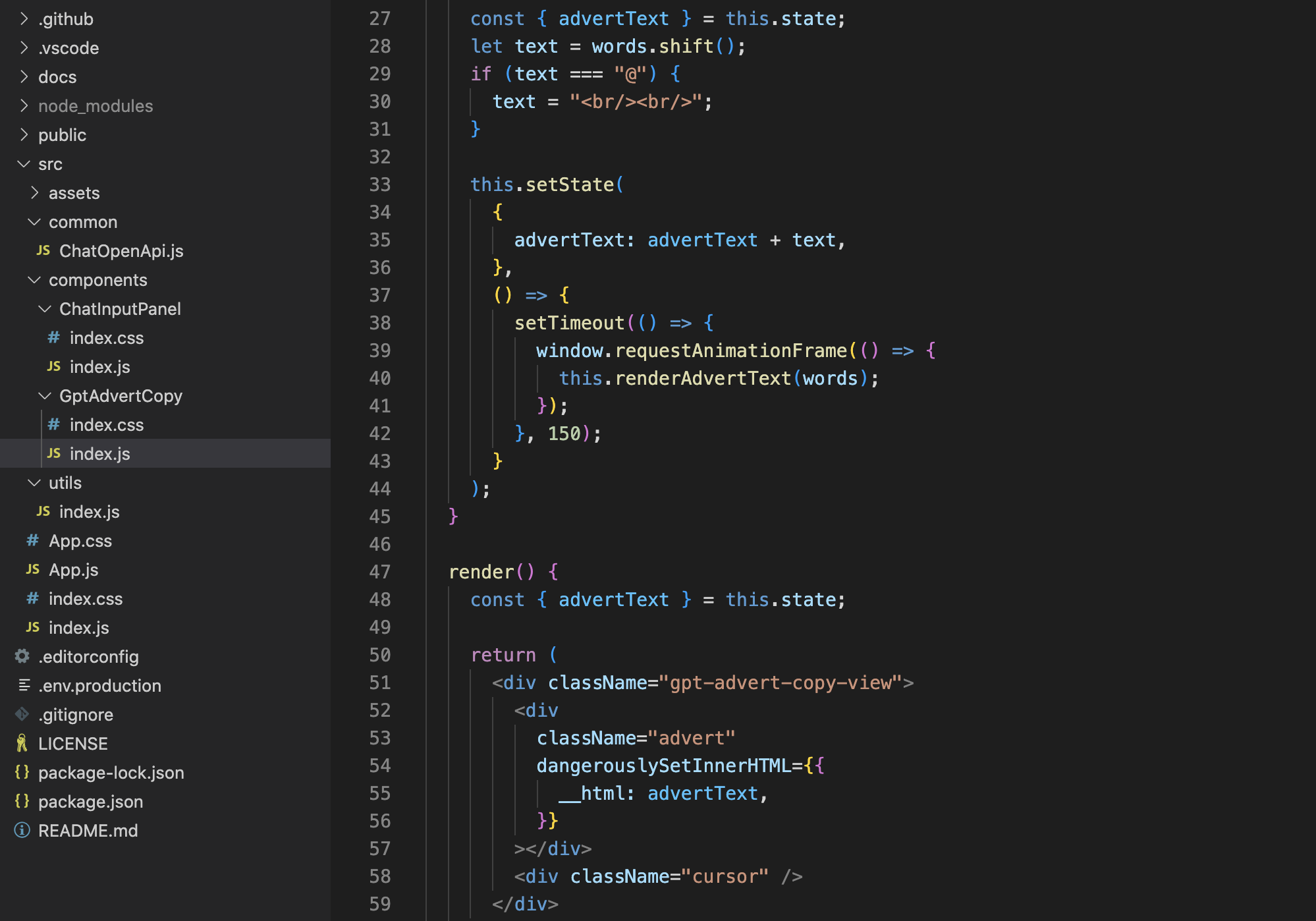Expand the .github folder
The width and height of the screenshot is (1316, 921).
[24, 18]
